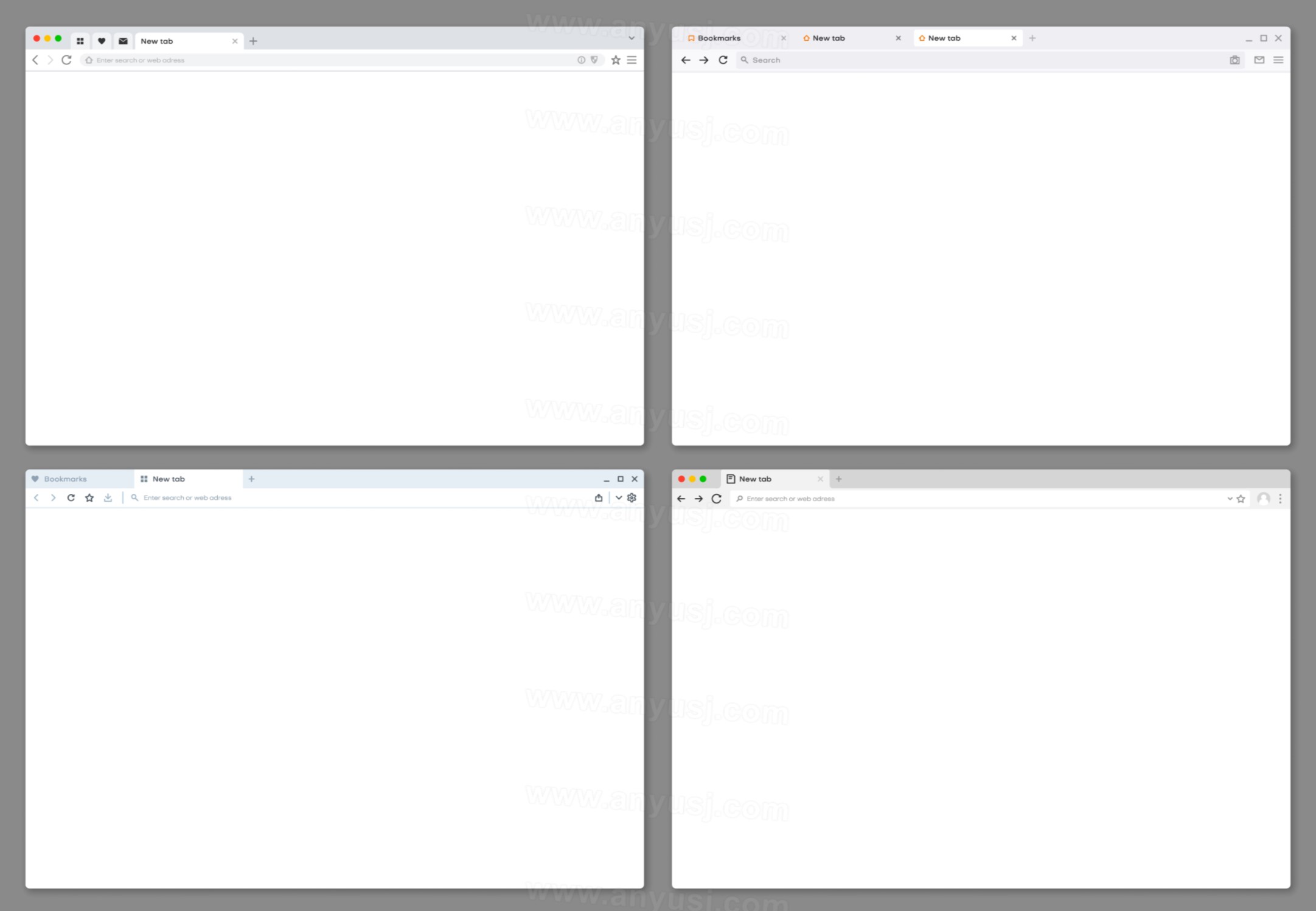This screenshot has height=911, width=1316.
Task: Click the shield icon in top browser address bar
Action: click(594, 60)
